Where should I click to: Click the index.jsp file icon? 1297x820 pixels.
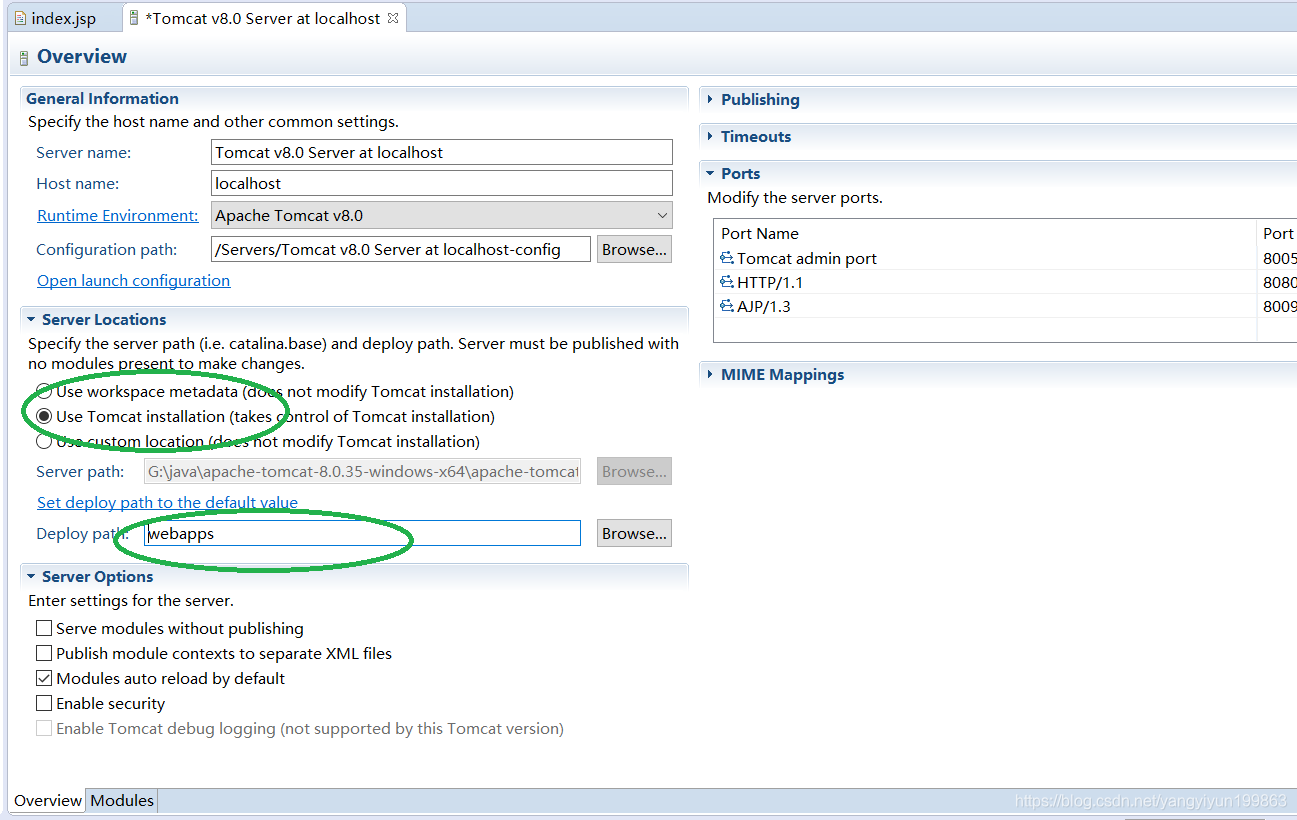tap(20, 19)
